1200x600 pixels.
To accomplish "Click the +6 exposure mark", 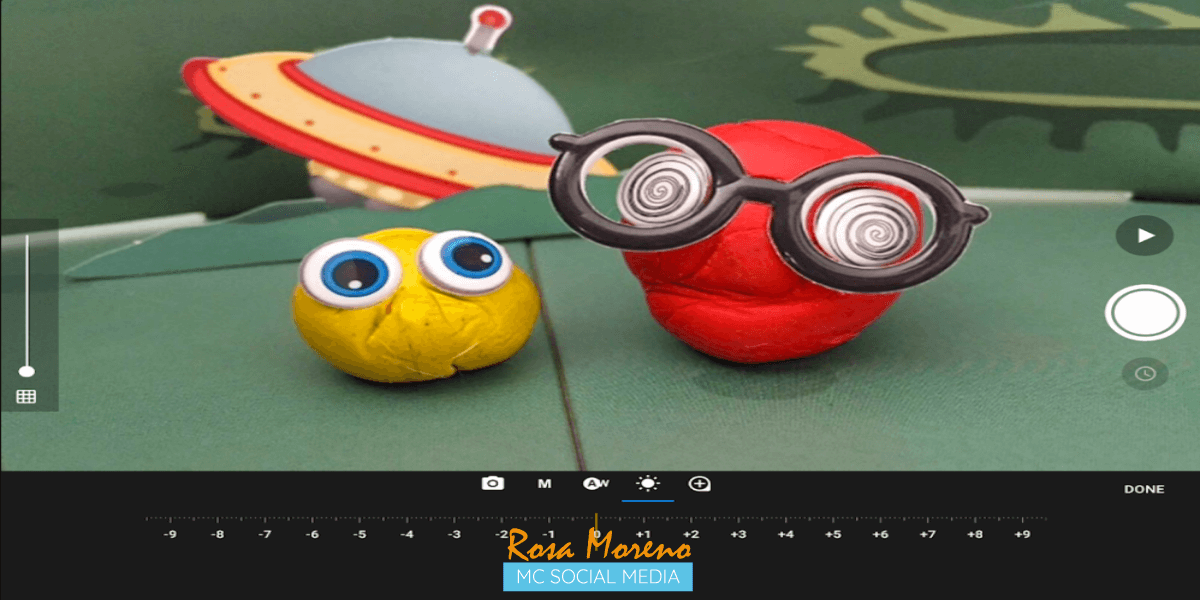I will click(x=880, y=534).
